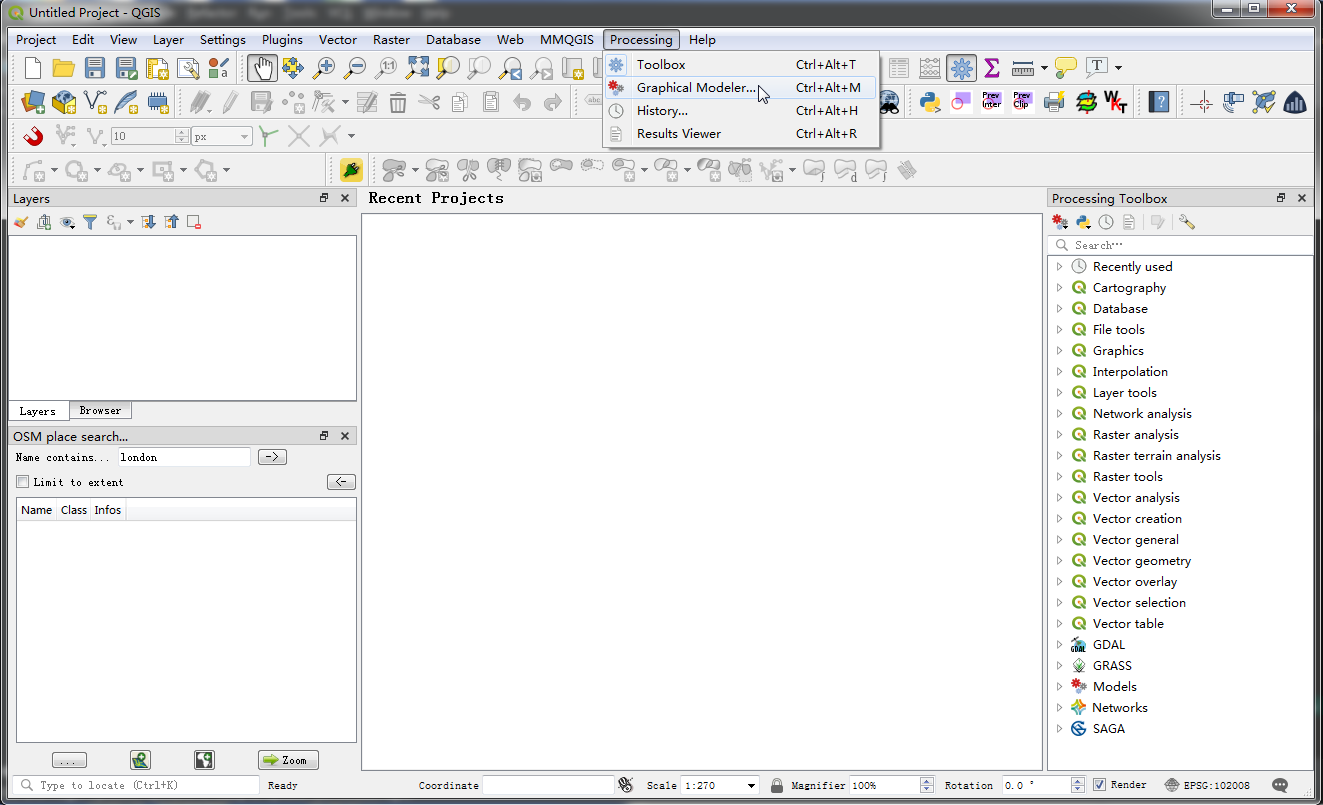Open the Project menu
The height and width of the screenshot is (805, 1323).
36,40
